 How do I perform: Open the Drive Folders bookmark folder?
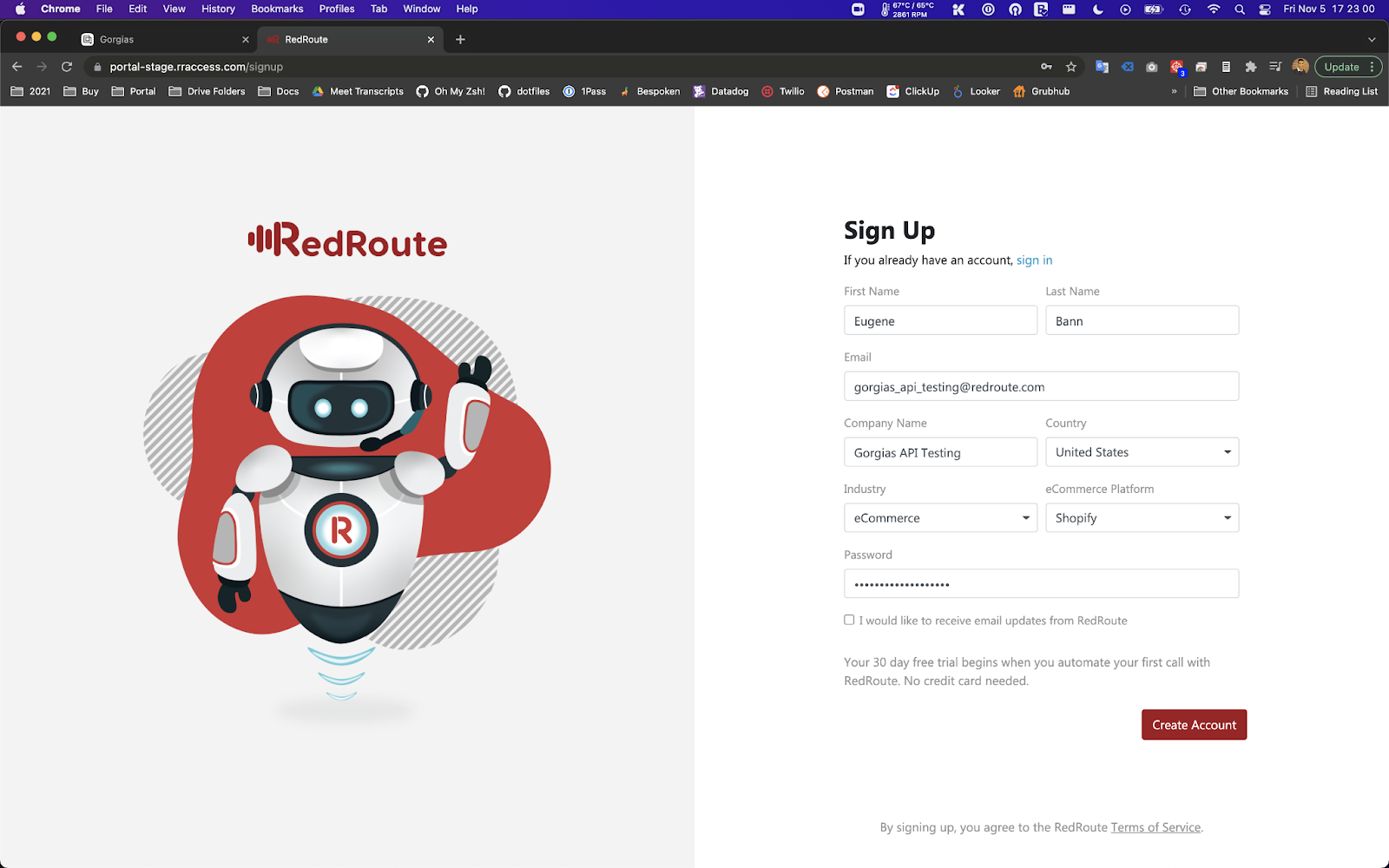(207, 91)
